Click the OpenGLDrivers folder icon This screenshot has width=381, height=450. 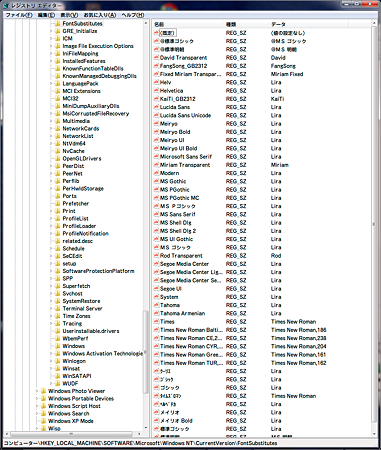coord(58,159)
